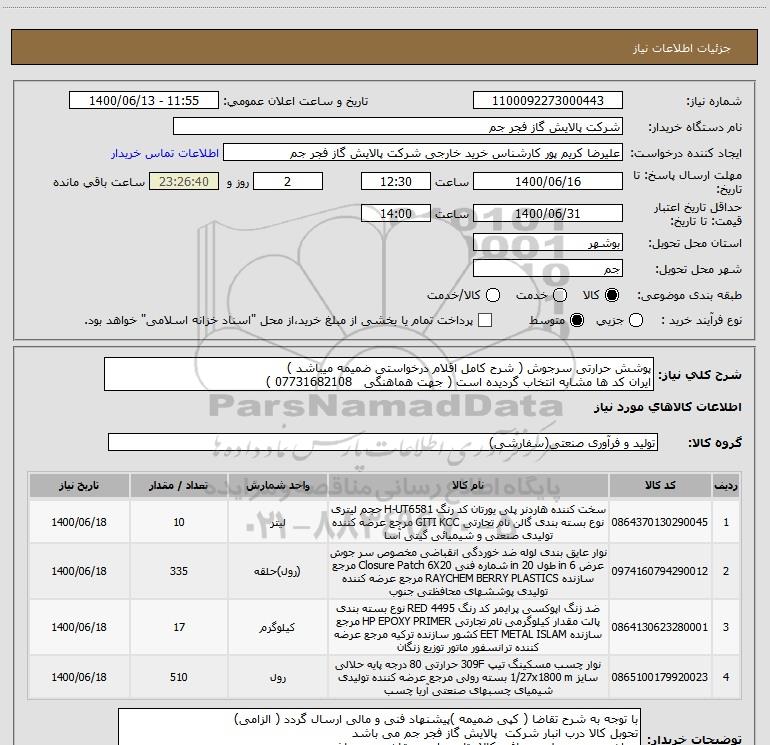Choose the متوسط purchase type radio
The image size is (770, 745).
(577, 321)
